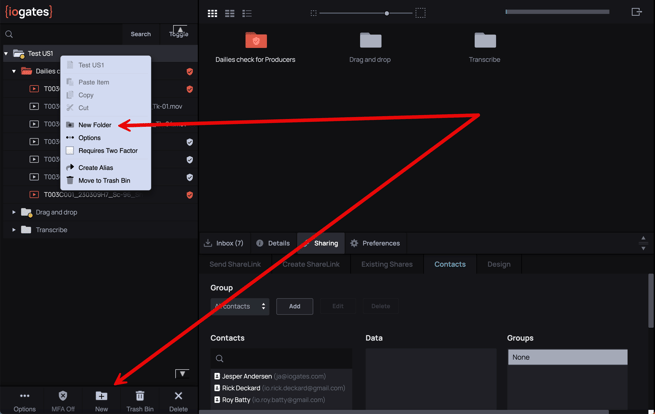
Task: Click the logout icon at top right
Action: pyautogui.click(x=636, y=12)
